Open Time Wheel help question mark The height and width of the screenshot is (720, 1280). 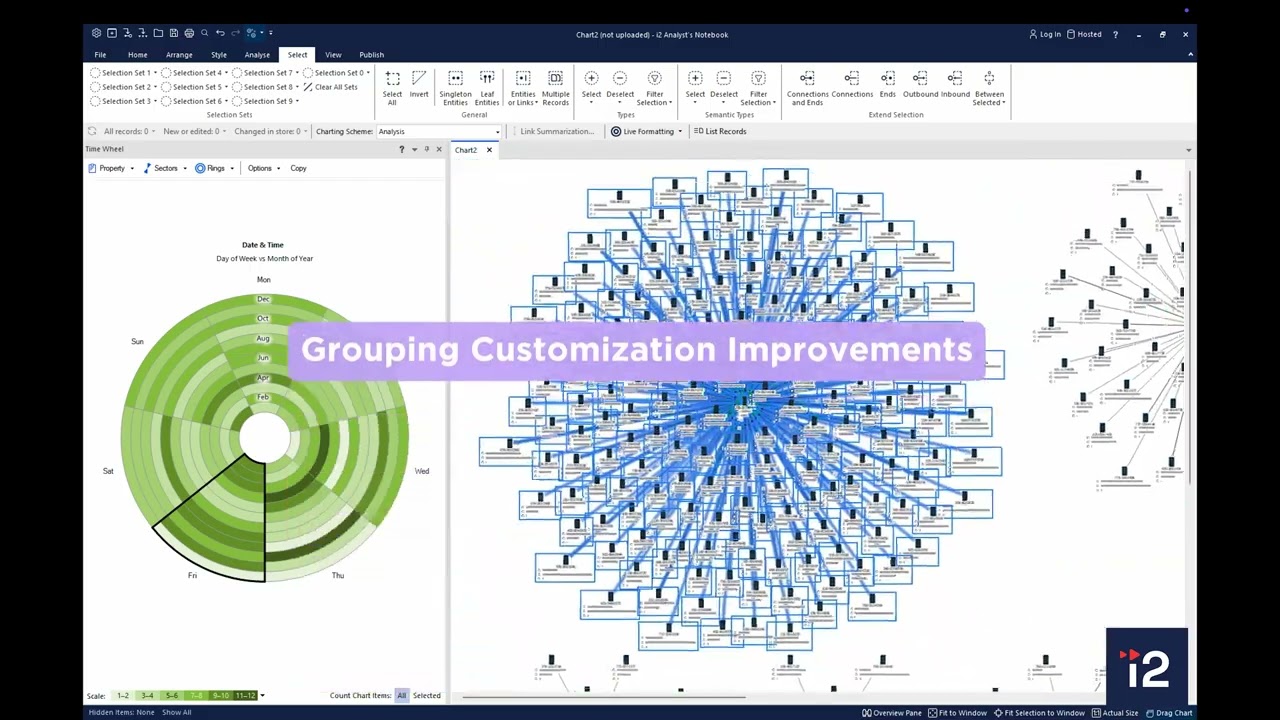coord(401,149)
